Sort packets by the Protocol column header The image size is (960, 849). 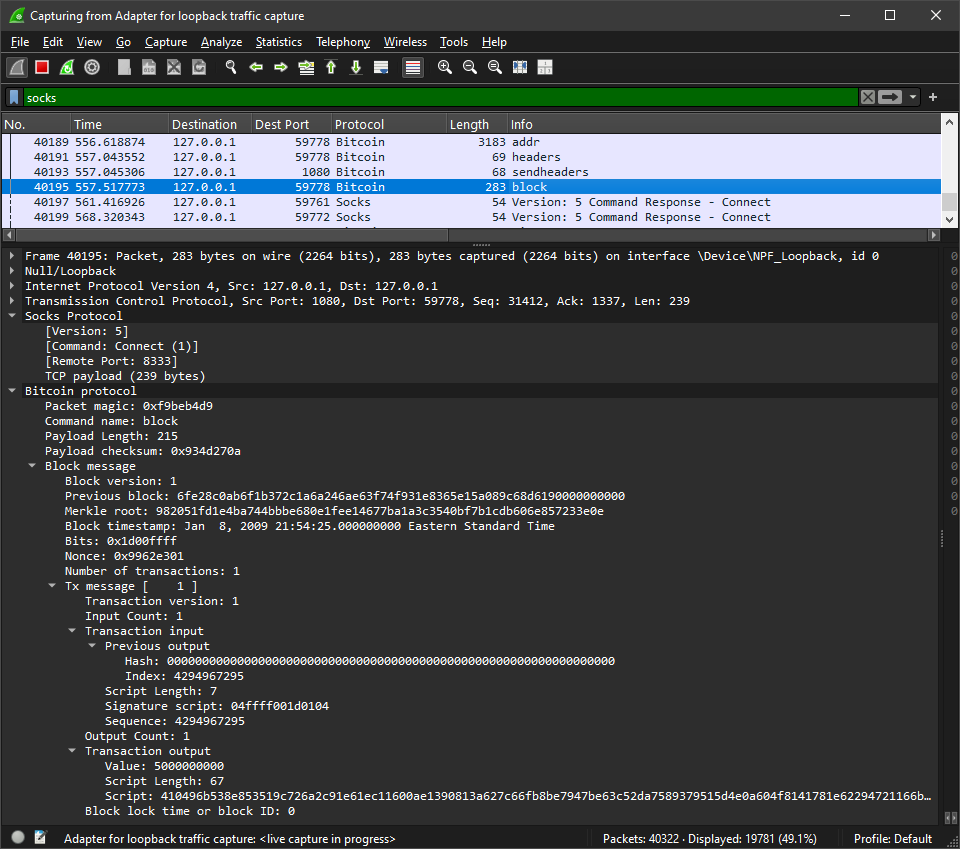(388, 124)
